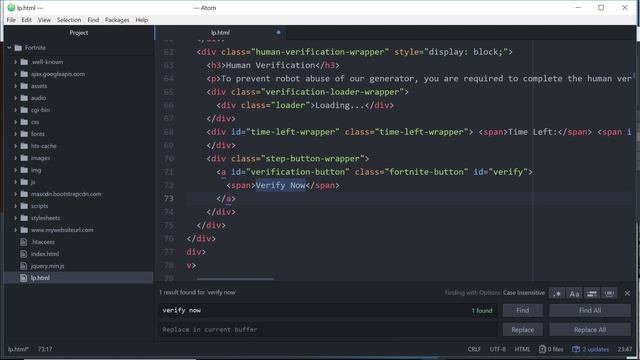
Task: Toggle the Use Regex find option
Action: 557,293
